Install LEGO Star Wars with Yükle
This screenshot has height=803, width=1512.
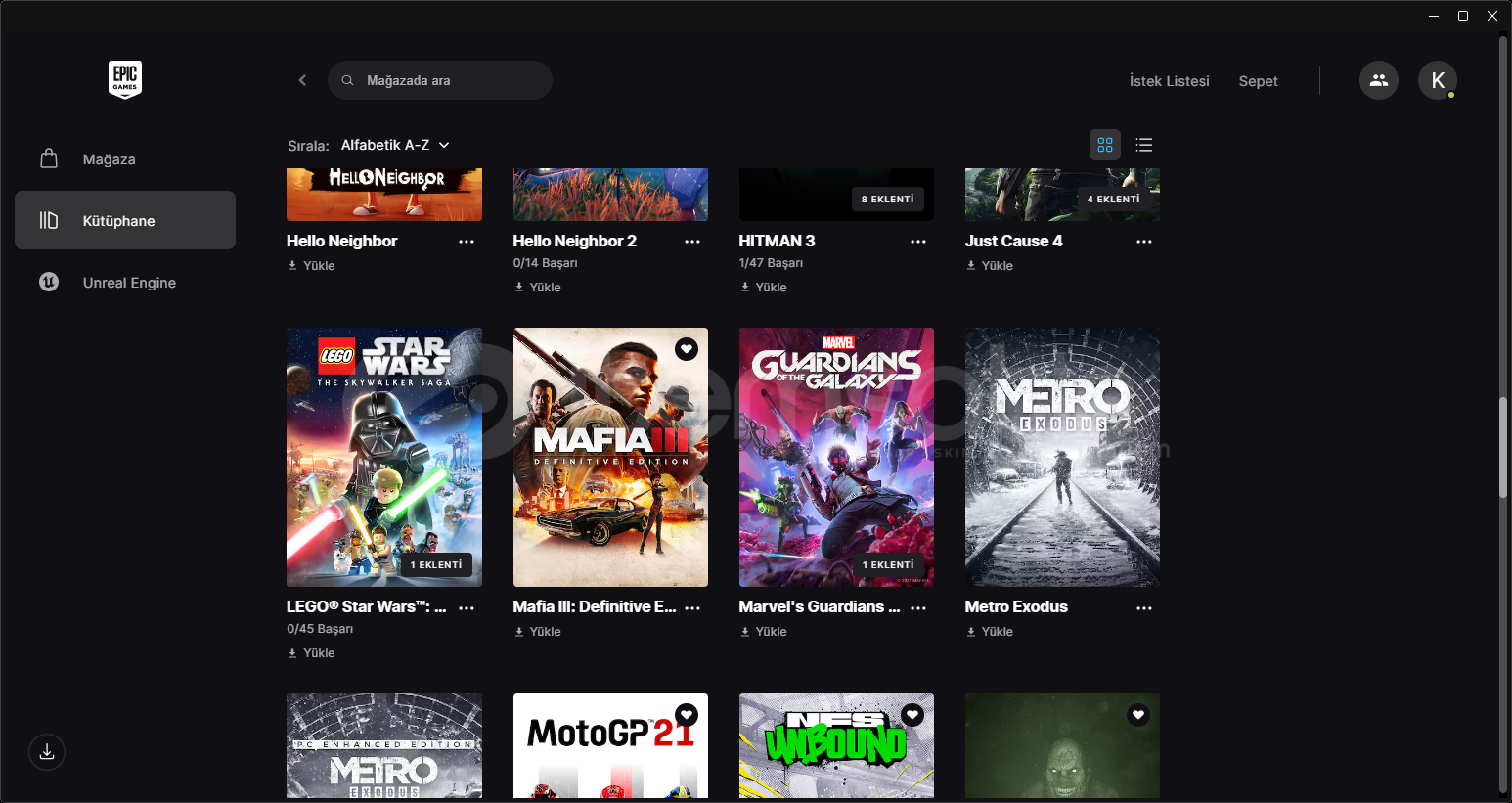click(x=311, y=652)
